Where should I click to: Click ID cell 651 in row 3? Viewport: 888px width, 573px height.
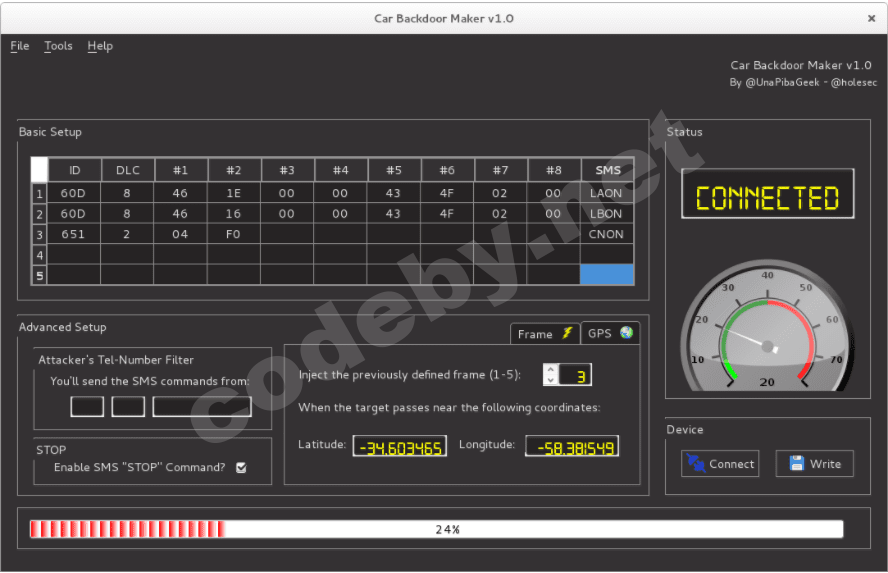click(x=74, y=234)
